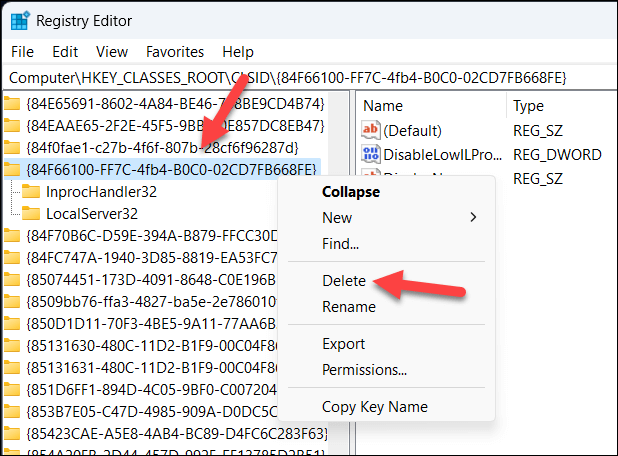Viewport: 618px width, 456px height.
Task: Expand the New submenu arrow
Action: 473,217
